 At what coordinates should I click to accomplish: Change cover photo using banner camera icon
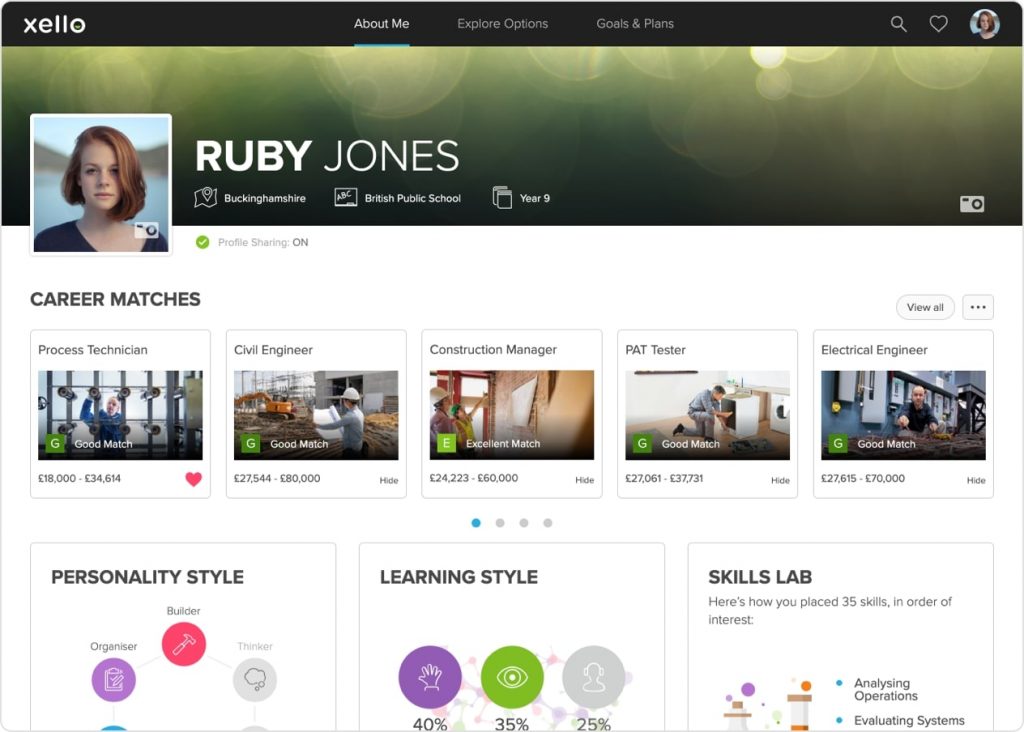(x=971, y=204)
